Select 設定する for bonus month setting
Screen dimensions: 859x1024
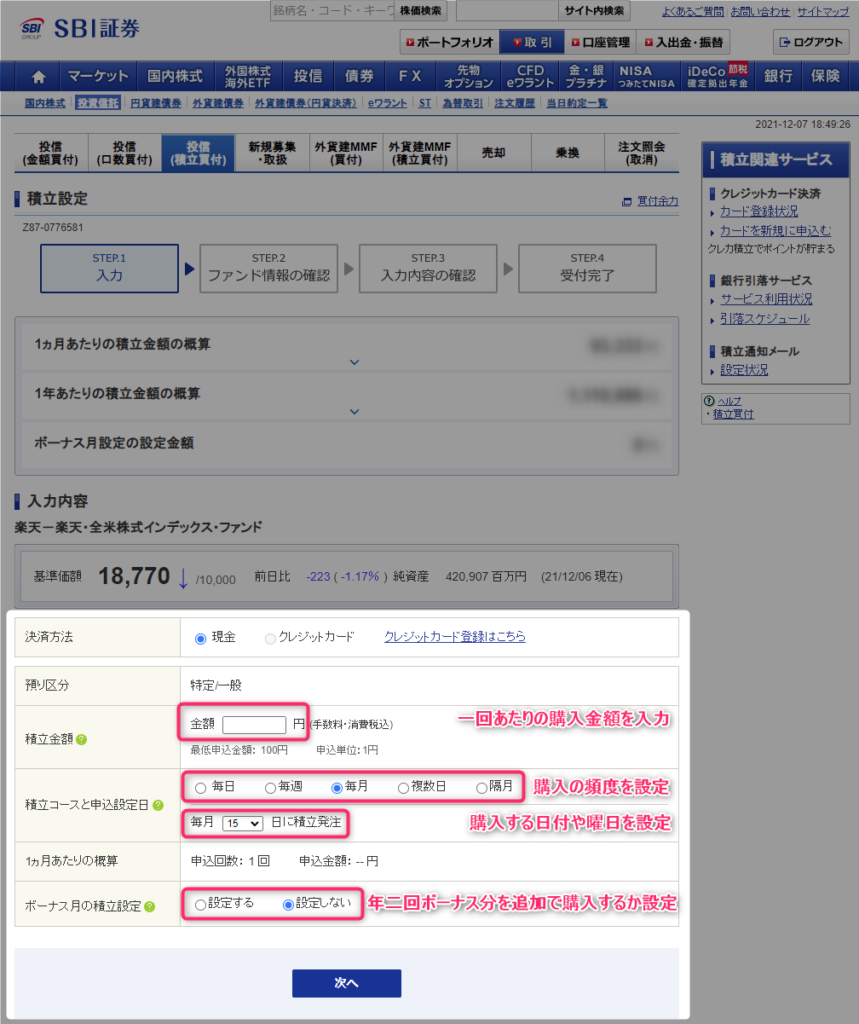tap(201, 904)
